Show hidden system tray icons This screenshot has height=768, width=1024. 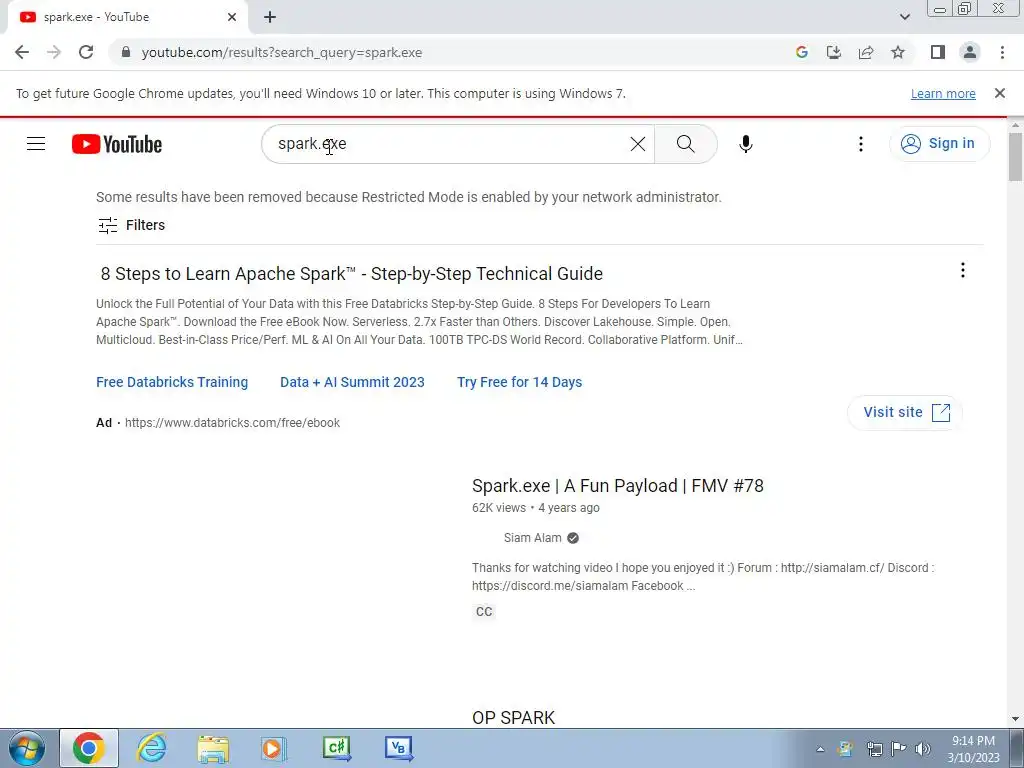(820, 749)
